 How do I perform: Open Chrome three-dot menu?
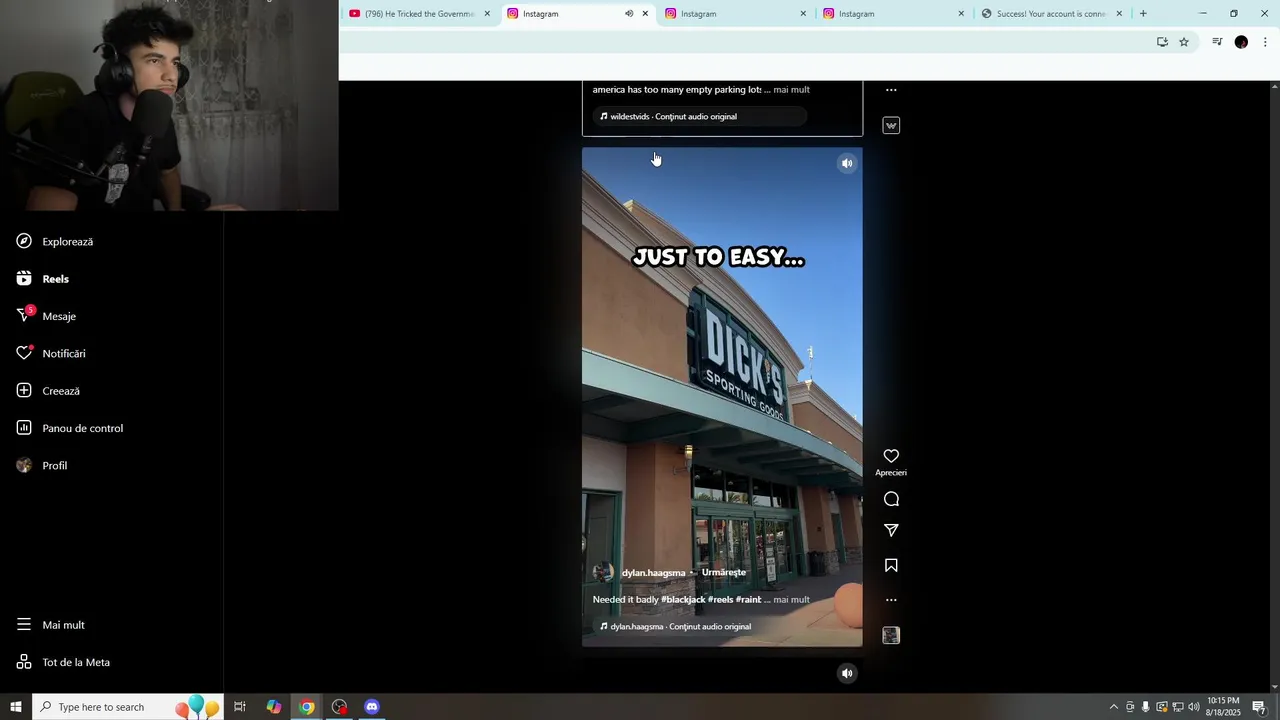1265,42
